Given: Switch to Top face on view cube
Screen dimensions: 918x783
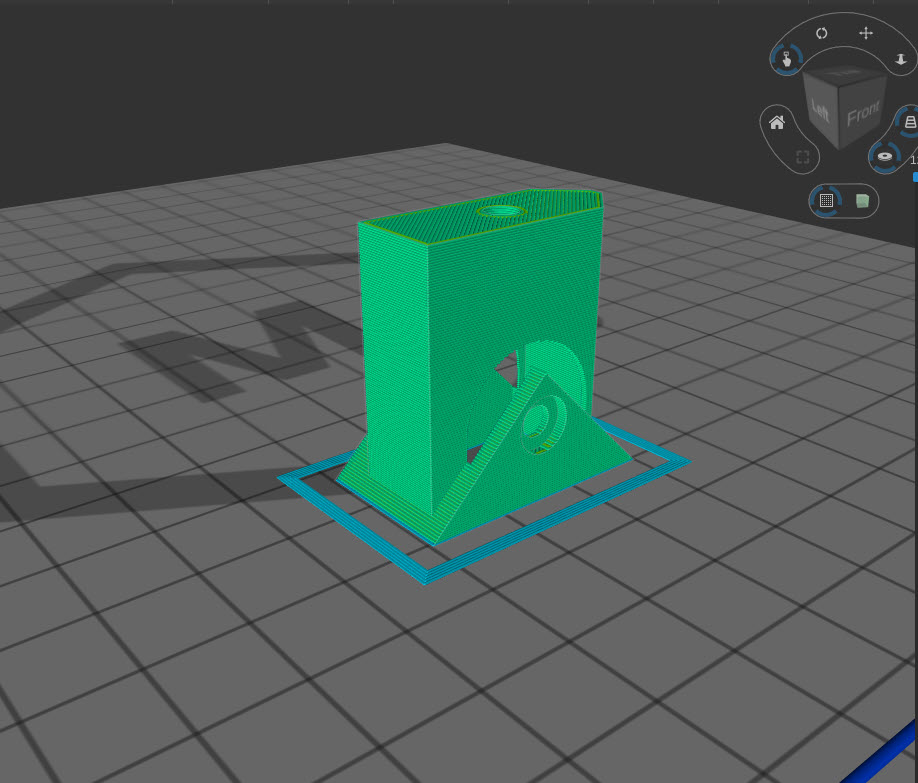Looking at the screenshot, I should click(845, 73).
